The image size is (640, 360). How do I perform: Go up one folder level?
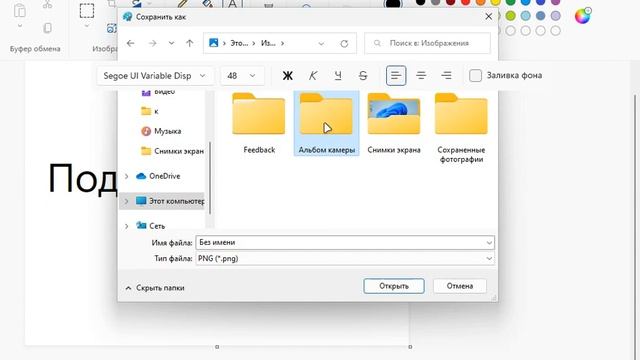point(189,43)
